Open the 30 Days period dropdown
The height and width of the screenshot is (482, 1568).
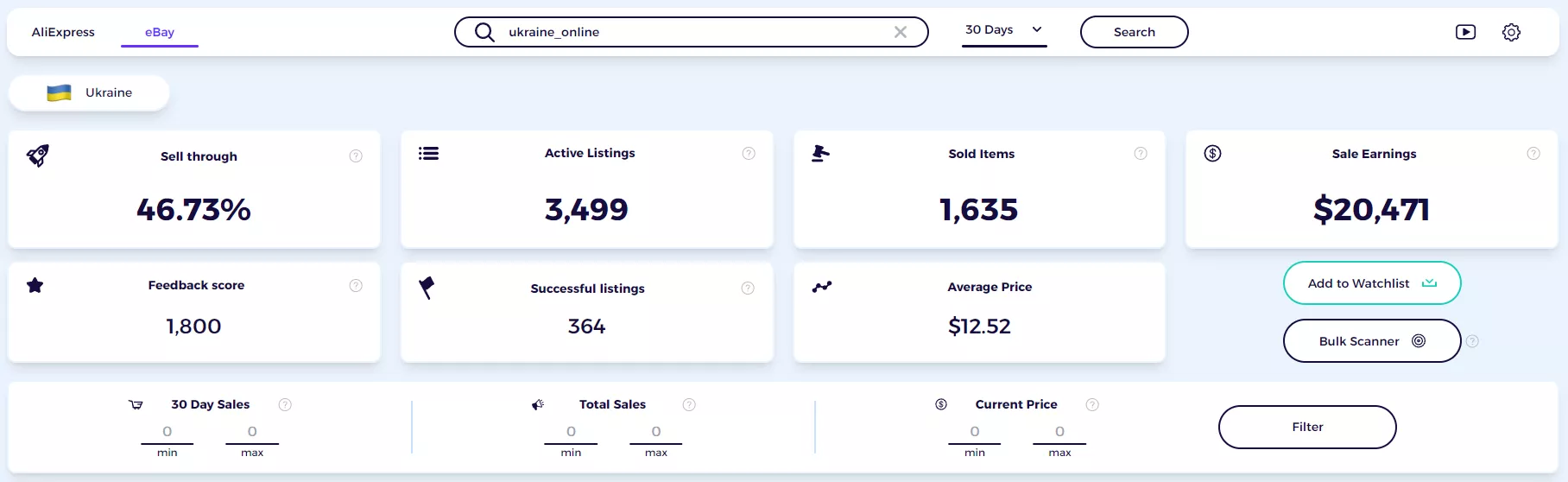point(1004,30)
